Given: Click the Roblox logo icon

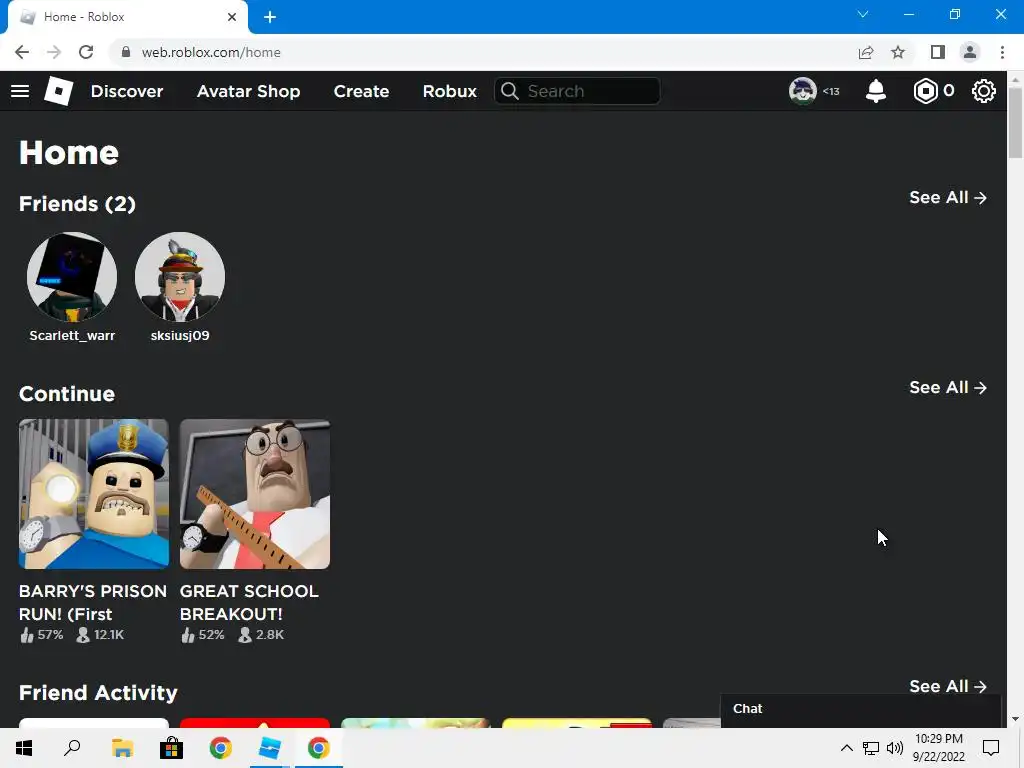Looking at the screenshot, I should 58,91.
